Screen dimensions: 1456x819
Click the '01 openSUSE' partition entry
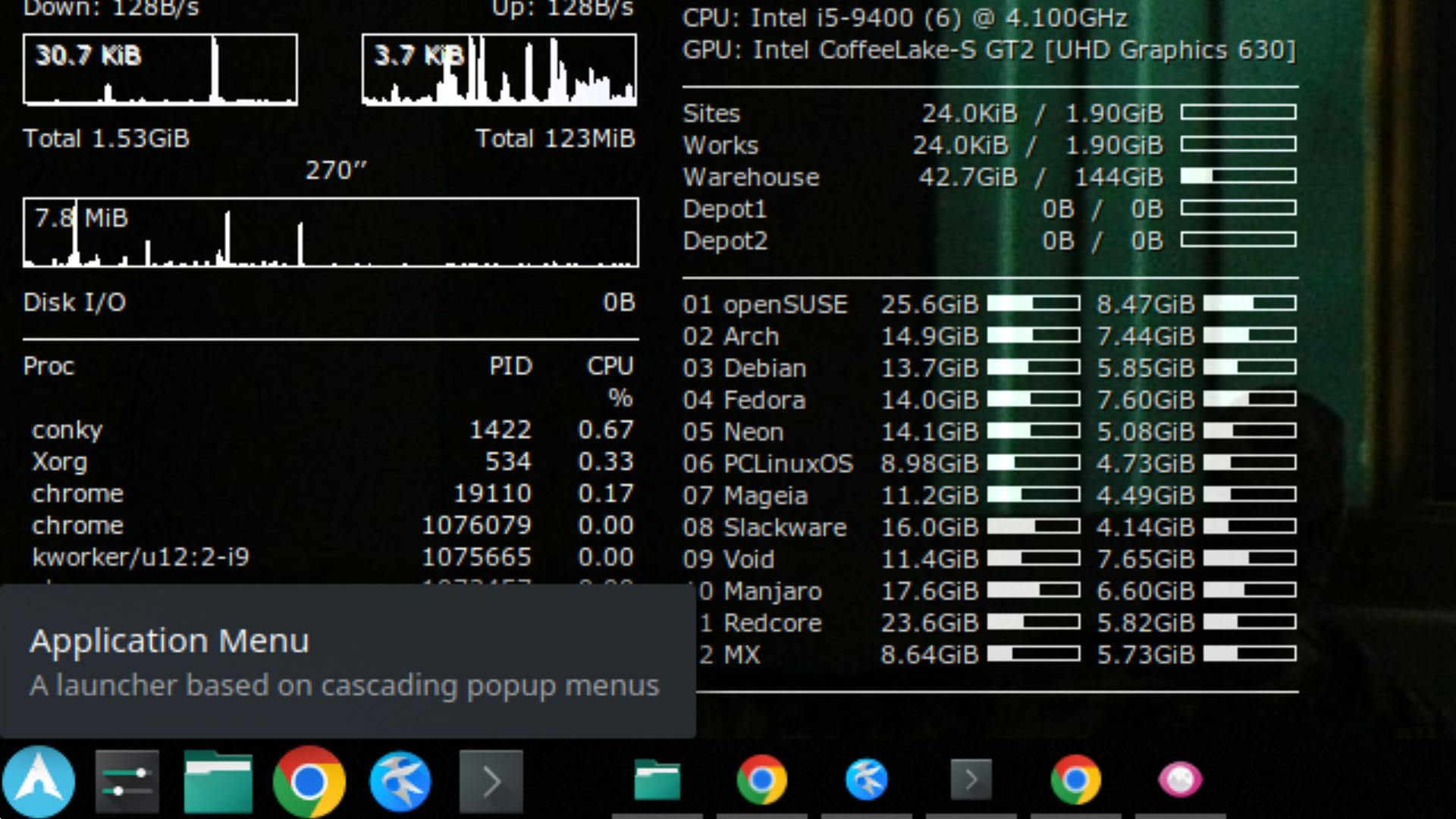765,305
